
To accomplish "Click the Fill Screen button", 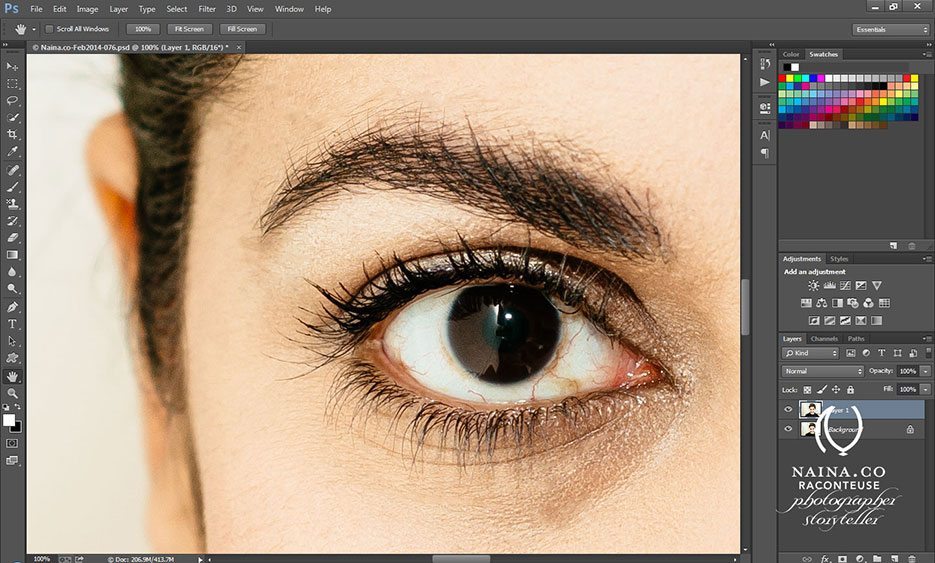I will 242,29.
